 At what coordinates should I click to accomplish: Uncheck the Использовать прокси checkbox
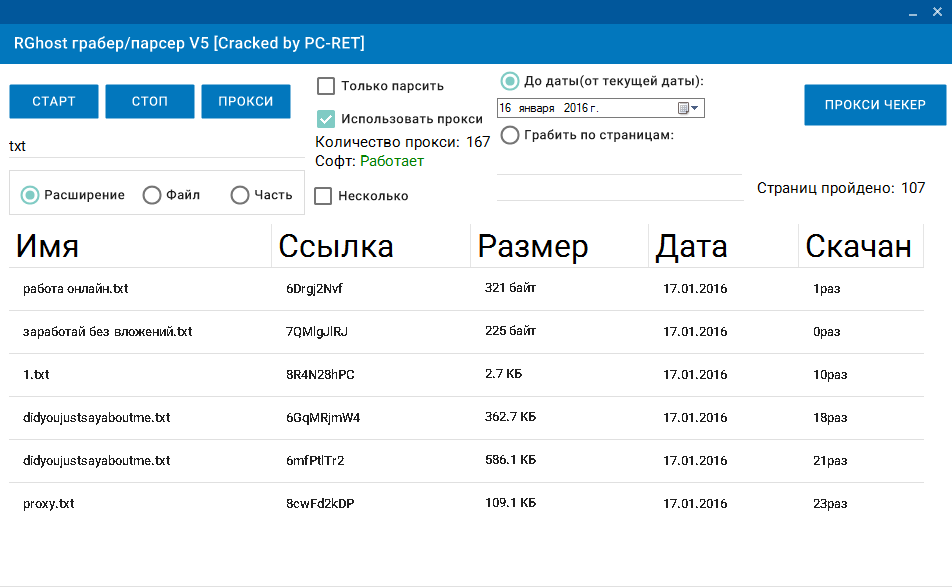click(326, 118)
